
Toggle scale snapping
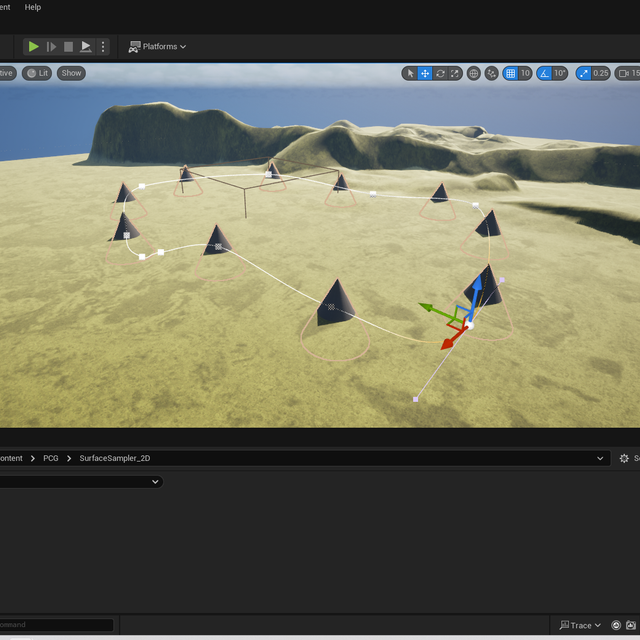tap(583, 73)
